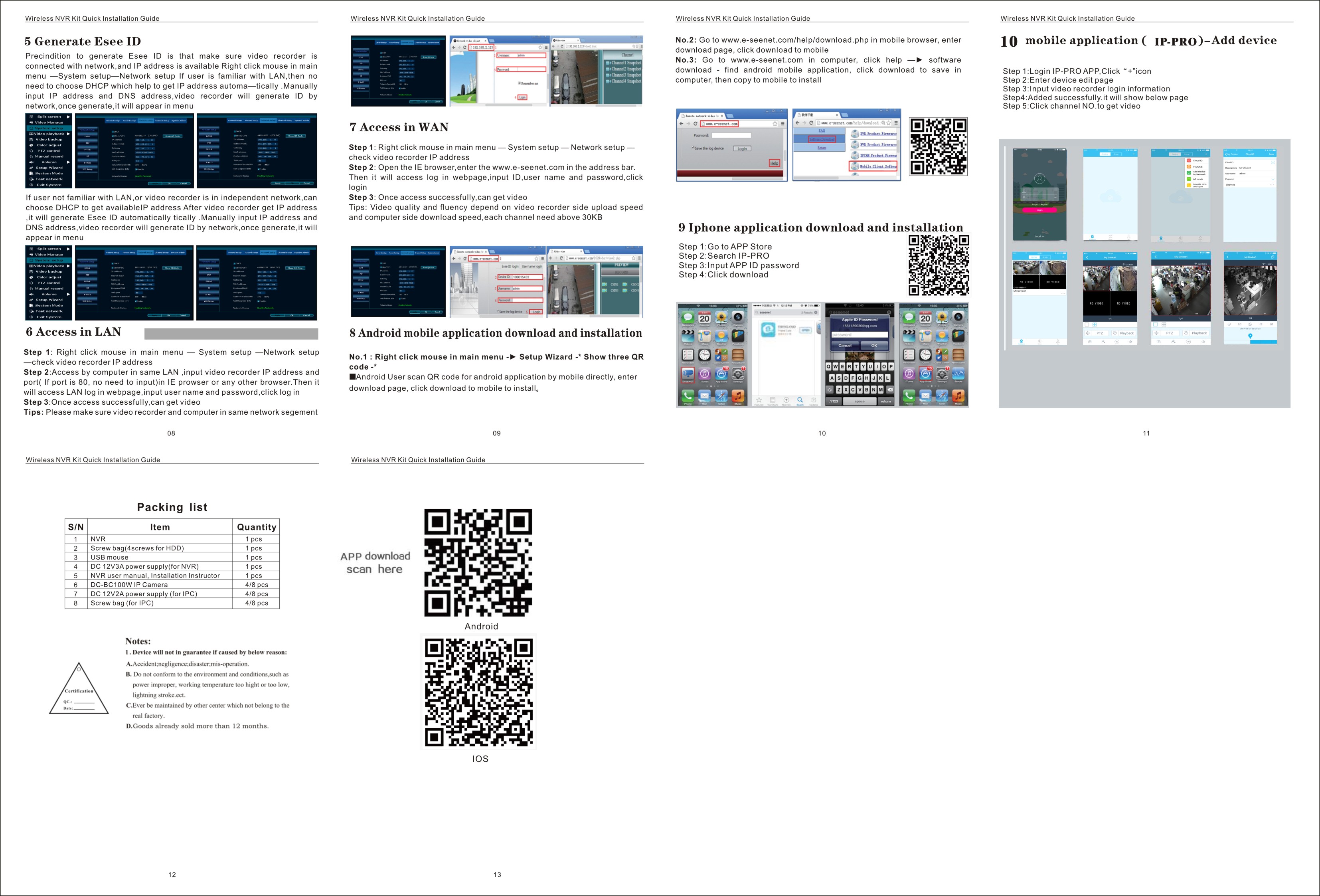Select the blue Search magnifier tab icon
The width and height of the screenshot is (1320, 896).
[800, 400]
